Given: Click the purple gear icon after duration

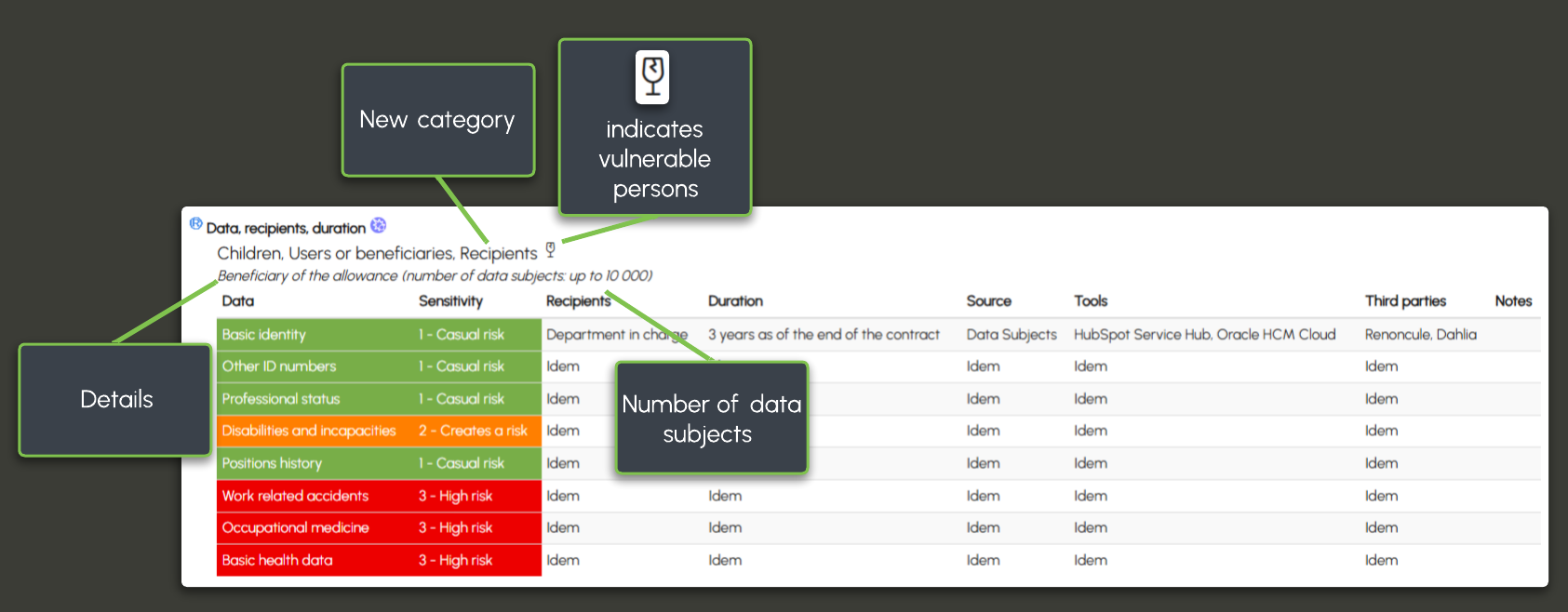Looking at the screenshot, I should pyautogui.click(x=378, y=225).
